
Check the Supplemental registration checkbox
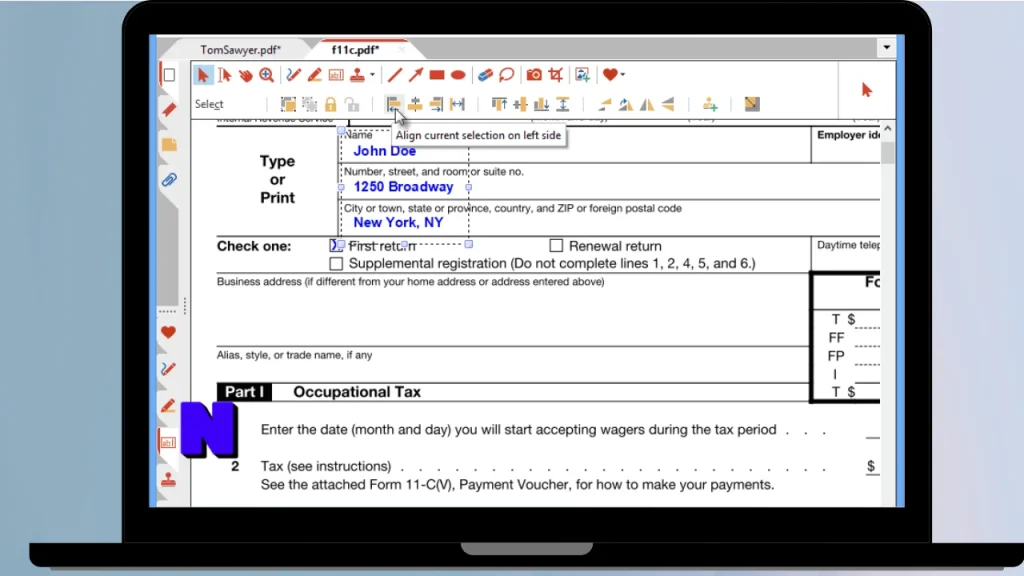[336, 263]
